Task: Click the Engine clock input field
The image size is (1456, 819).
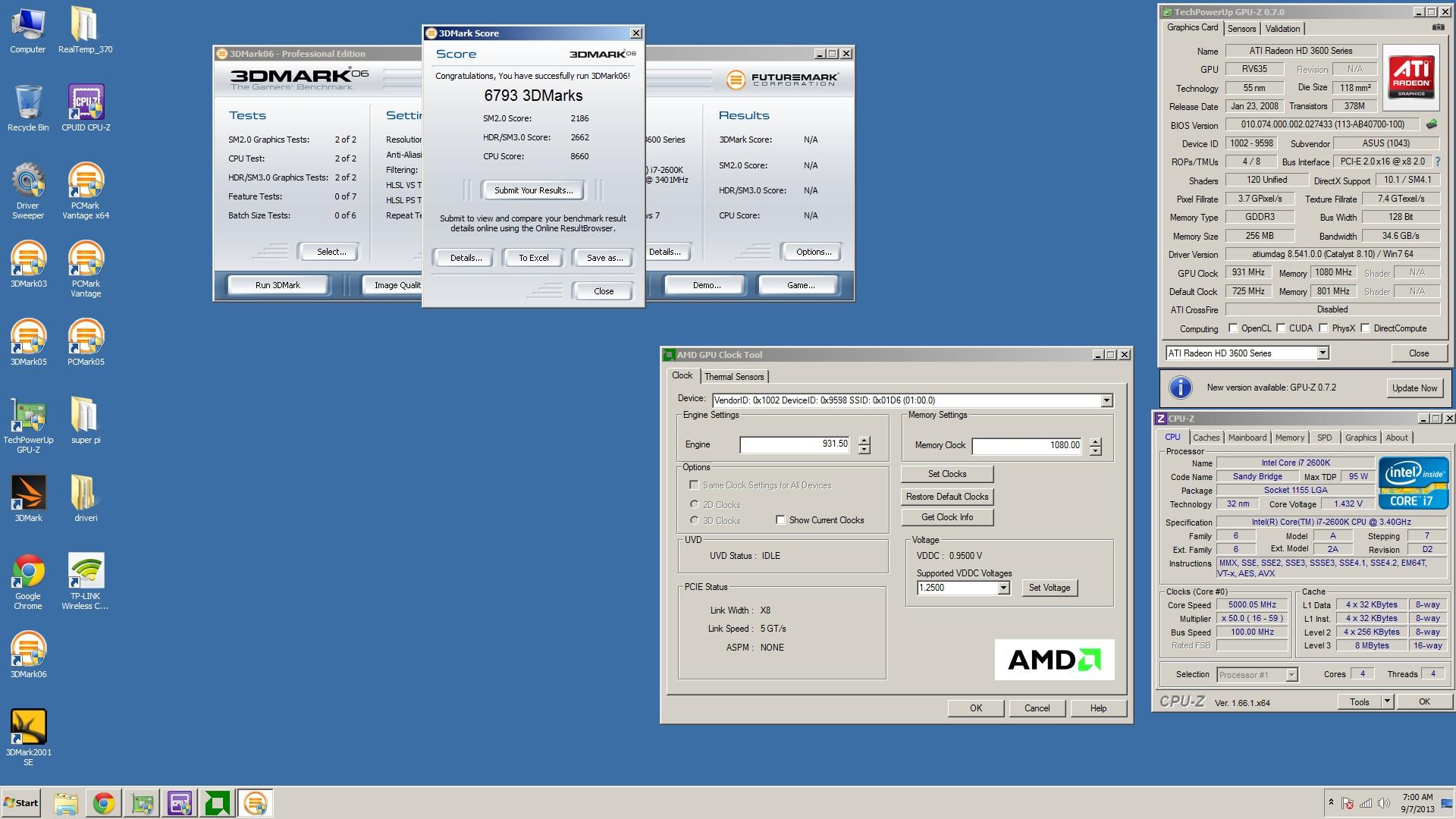Action: [x=795, y=444]
